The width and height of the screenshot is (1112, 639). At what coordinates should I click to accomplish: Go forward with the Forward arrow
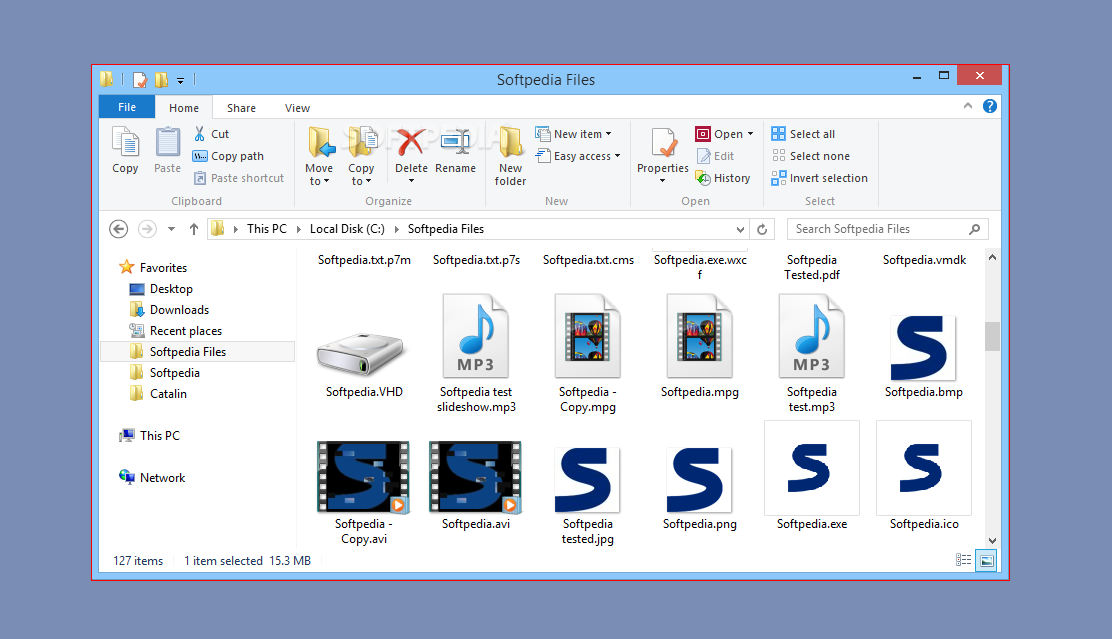147,229
